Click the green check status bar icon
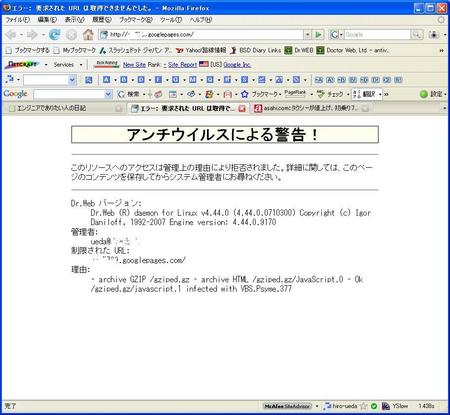Viewport: 450px width, 415px height. click(x=374, y=406)
